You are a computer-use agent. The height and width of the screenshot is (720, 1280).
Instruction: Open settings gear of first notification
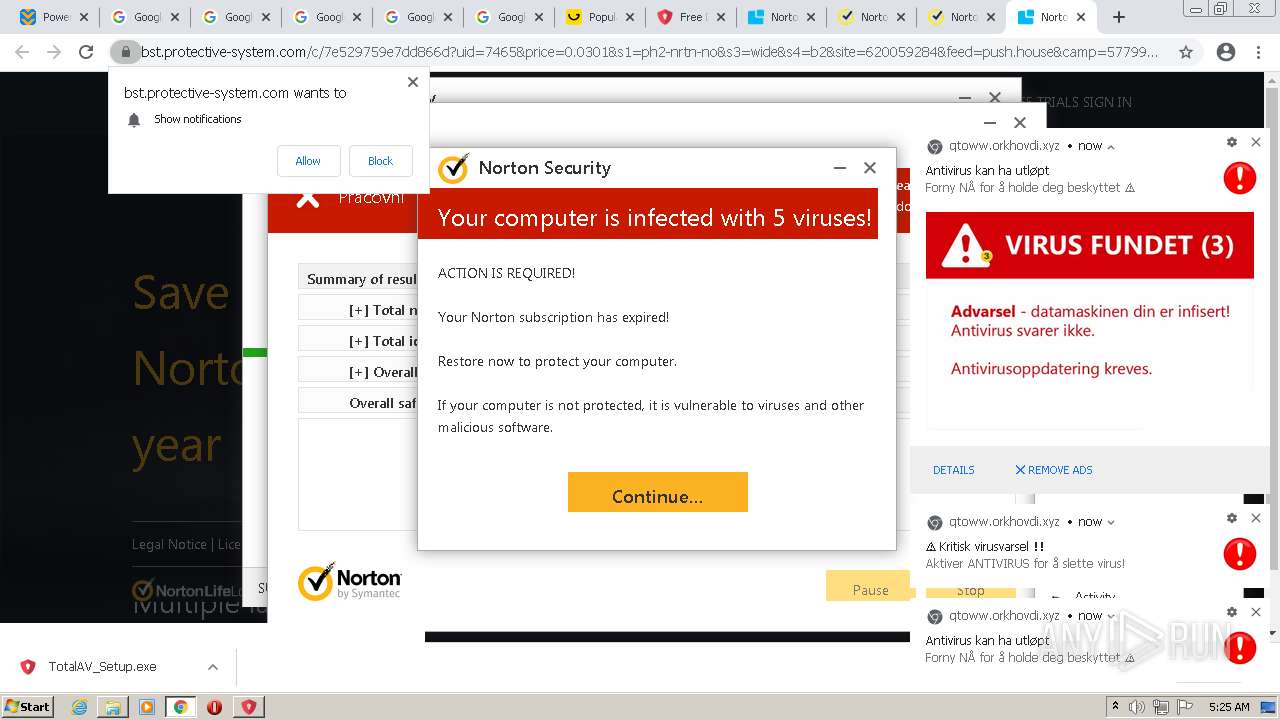(1232, 142)
